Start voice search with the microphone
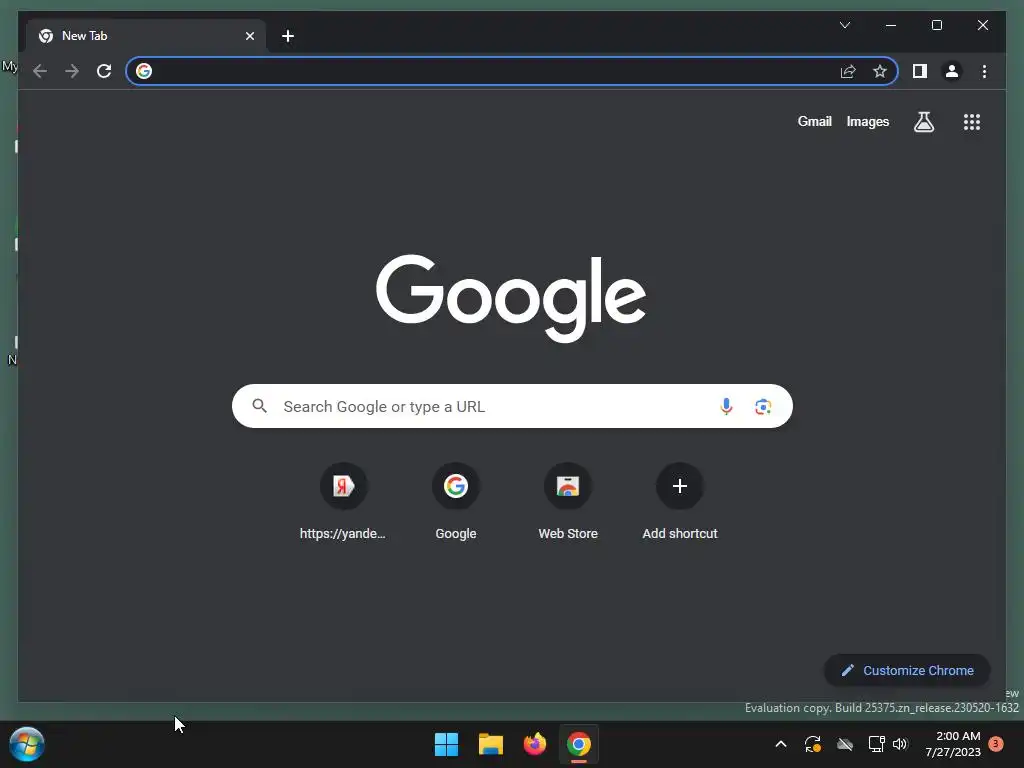The width and height of the screenshot is (1024, 768). (726, 406)
